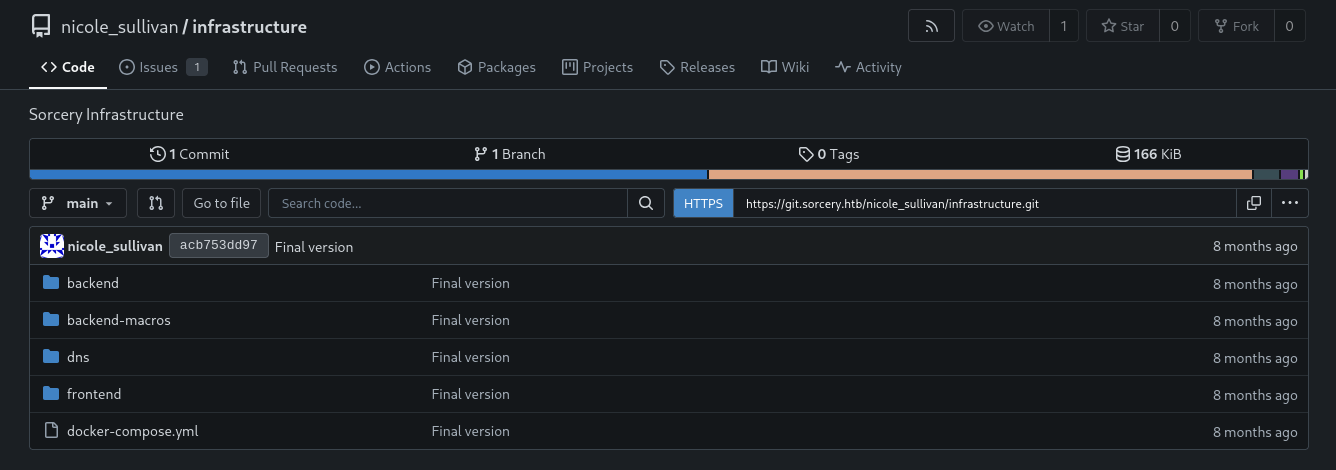
Task: Open the backend folder
Action: 92,283
